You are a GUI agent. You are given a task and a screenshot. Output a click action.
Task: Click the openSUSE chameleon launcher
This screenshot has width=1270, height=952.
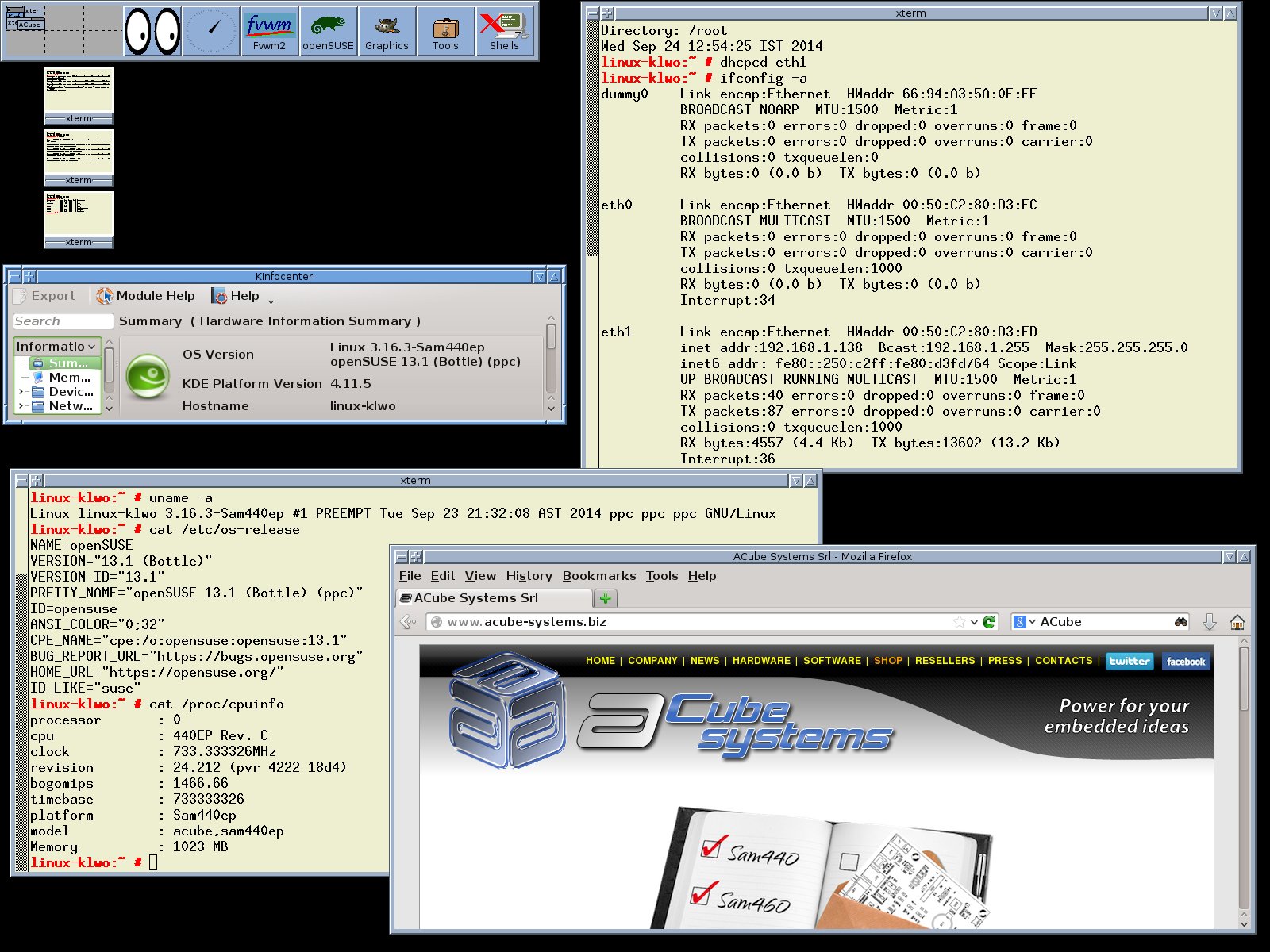pyautogui.click(x=328, y=31)
